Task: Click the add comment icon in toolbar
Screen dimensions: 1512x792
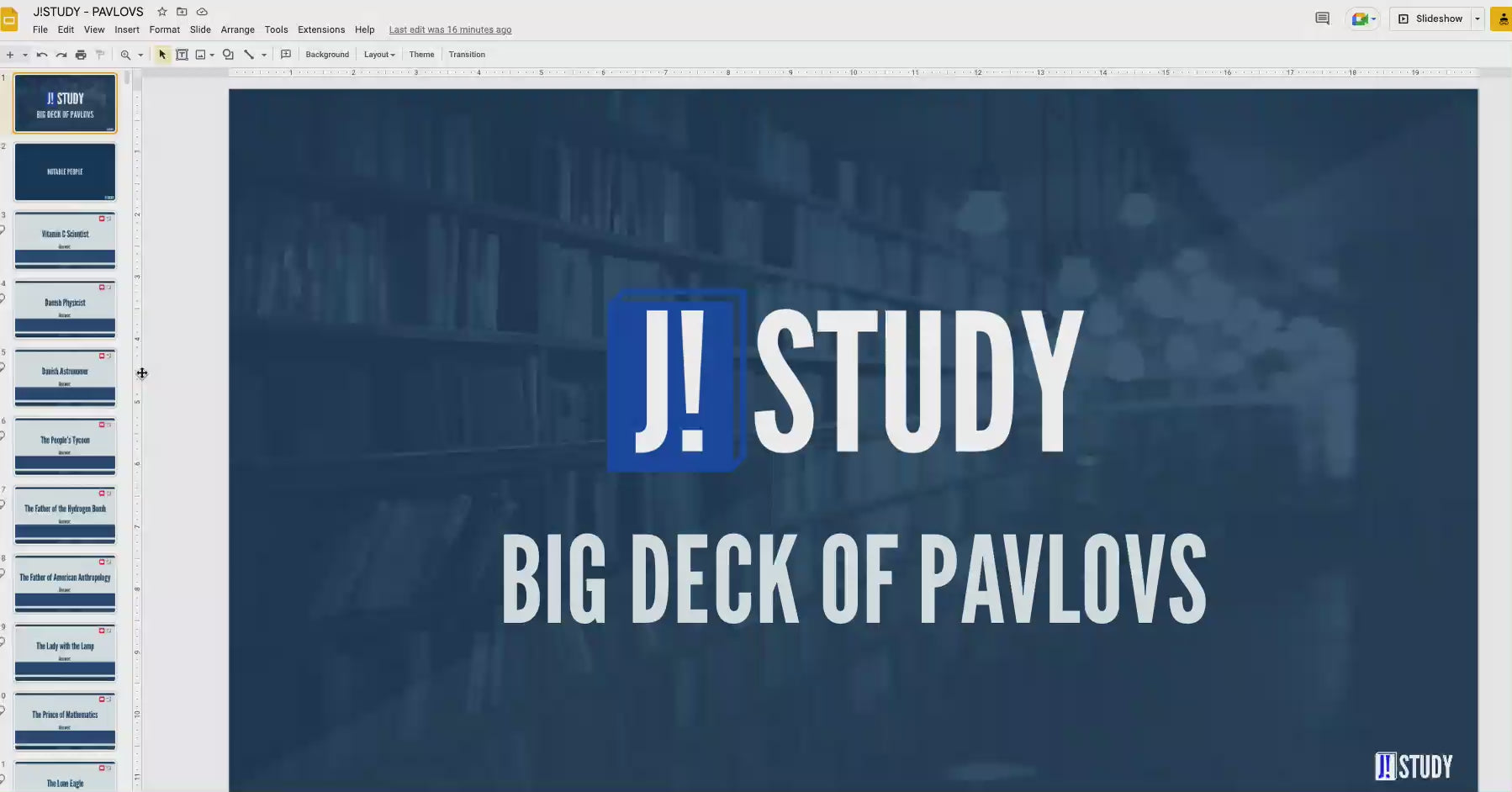Action: click(286, 55)
